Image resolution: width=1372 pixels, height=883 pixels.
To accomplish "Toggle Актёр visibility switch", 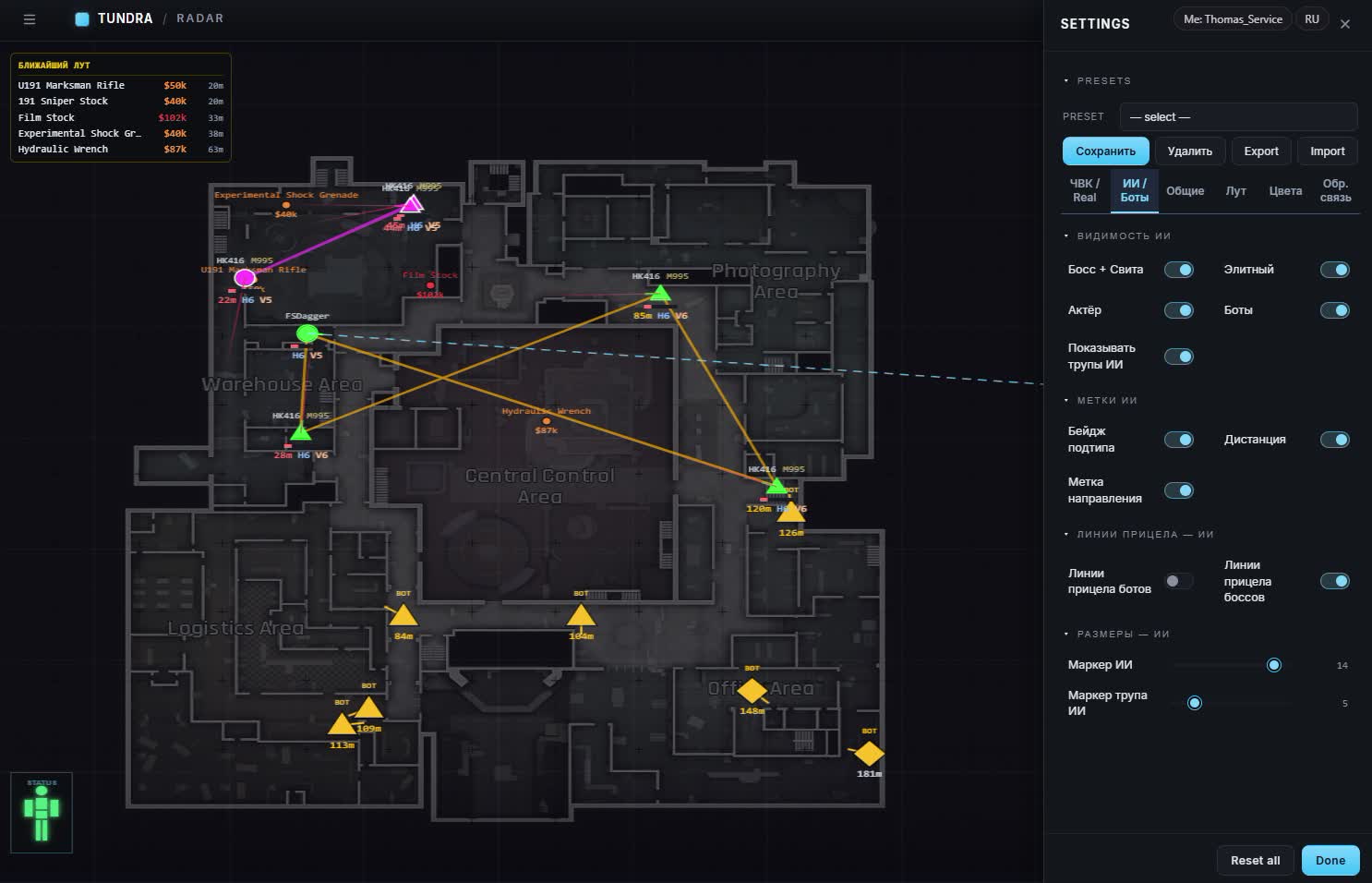I will 1179,310.
